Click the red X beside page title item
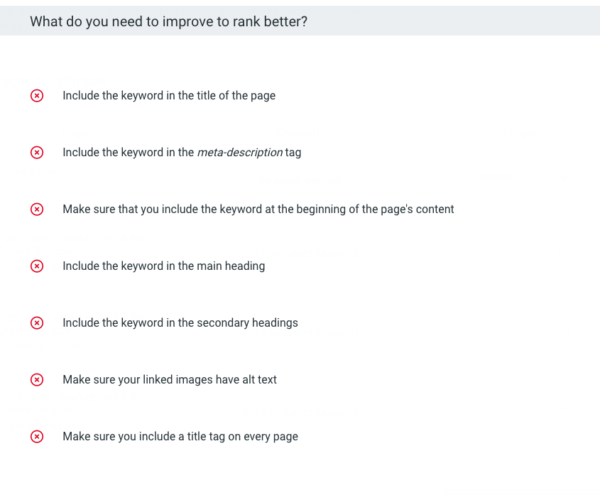Screen dimensions: 600x495 (x=37, y=96)
